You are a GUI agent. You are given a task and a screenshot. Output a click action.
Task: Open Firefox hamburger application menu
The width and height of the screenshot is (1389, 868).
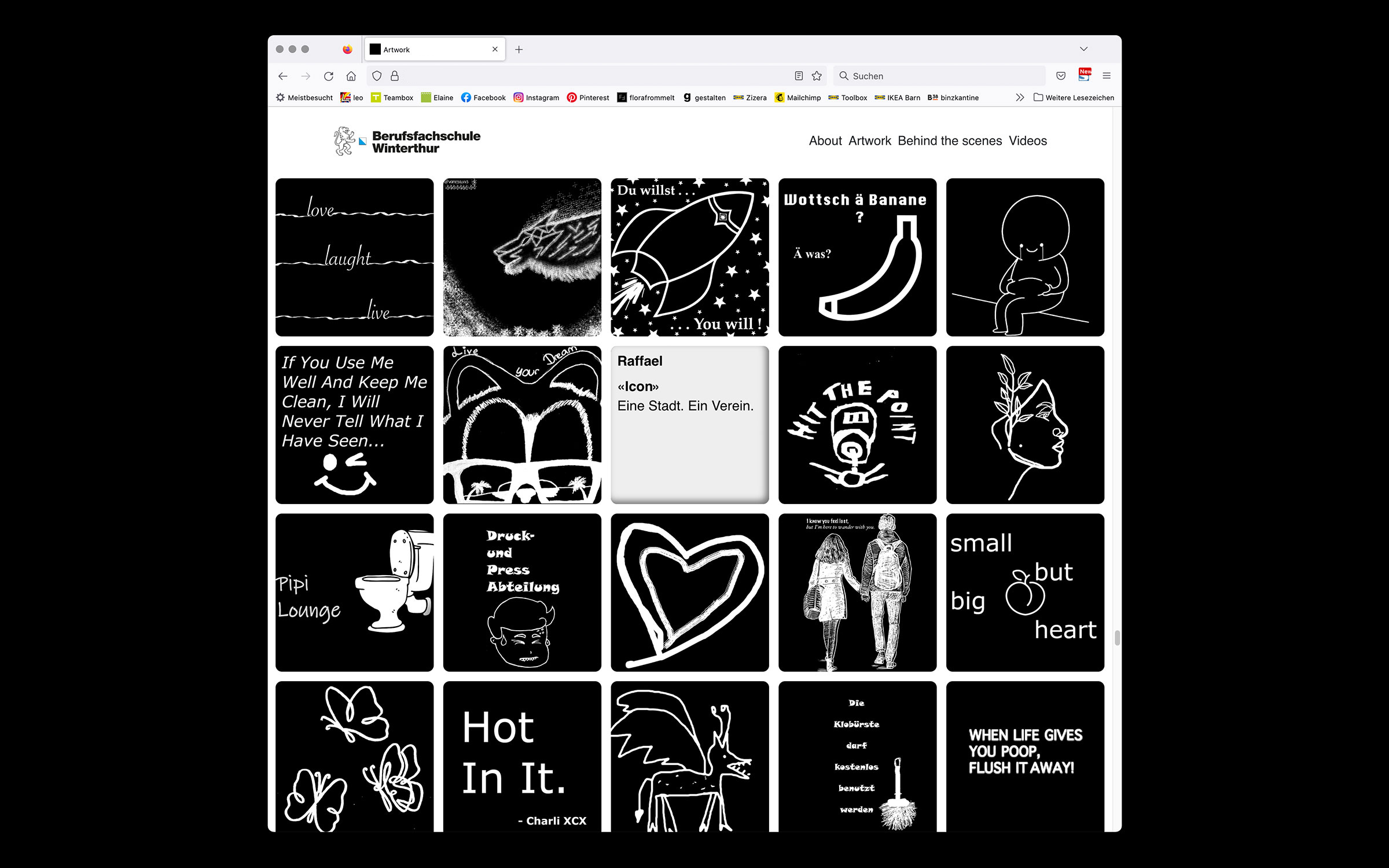1107,76
